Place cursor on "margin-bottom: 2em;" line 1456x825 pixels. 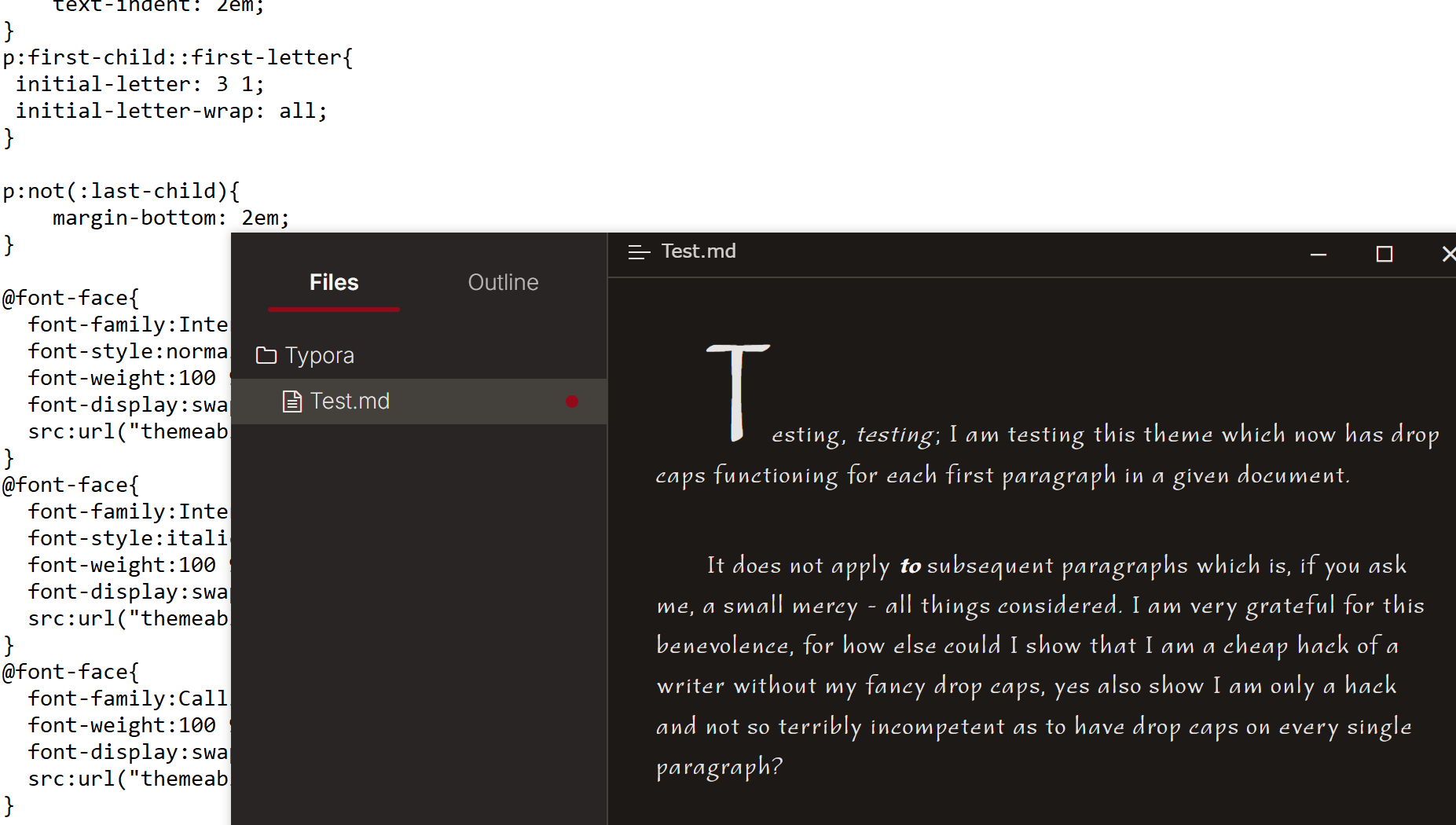(x=171, y=218)
